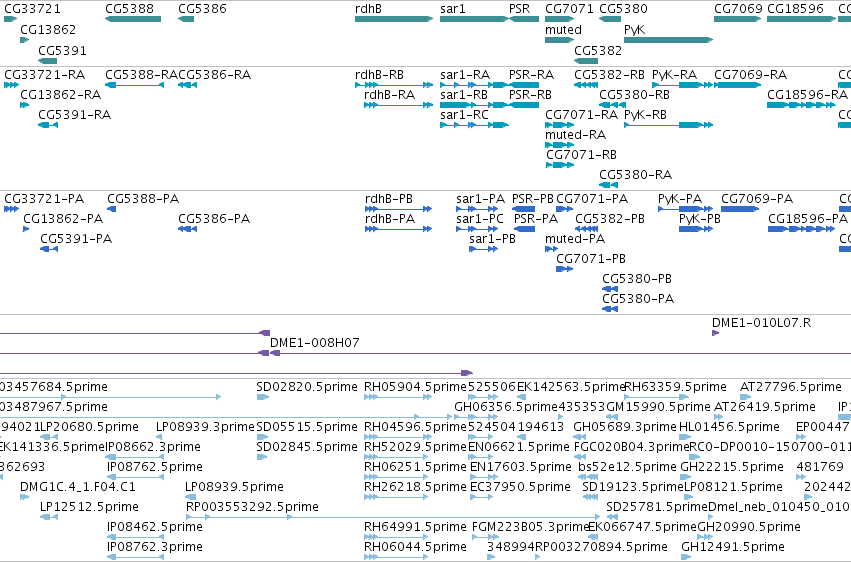Select the DME1-008H07 feature label
The image size is (851, 562).
click(x=315, y=343)
